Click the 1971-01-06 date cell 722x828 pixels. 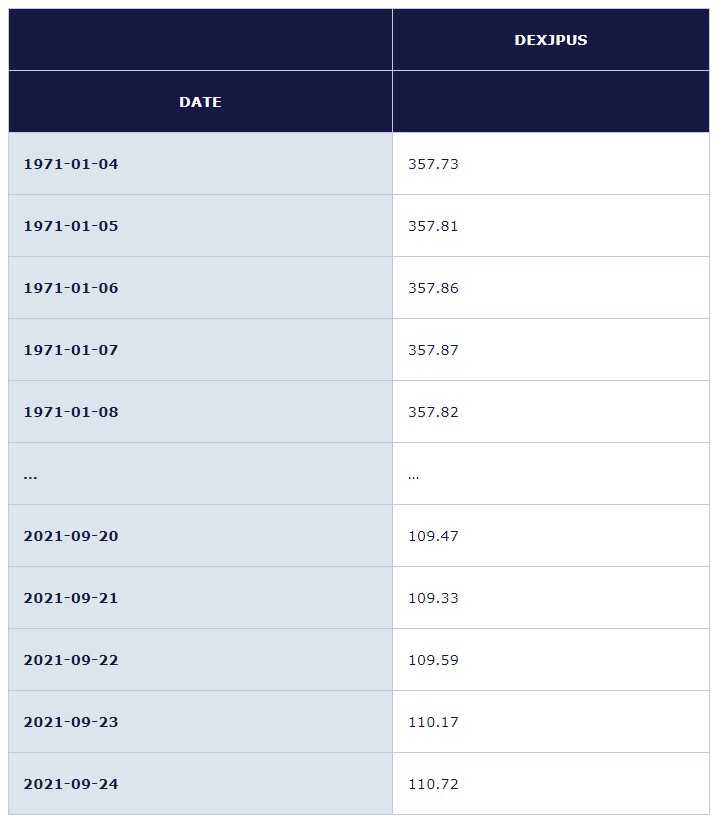(x=71, y=288)
